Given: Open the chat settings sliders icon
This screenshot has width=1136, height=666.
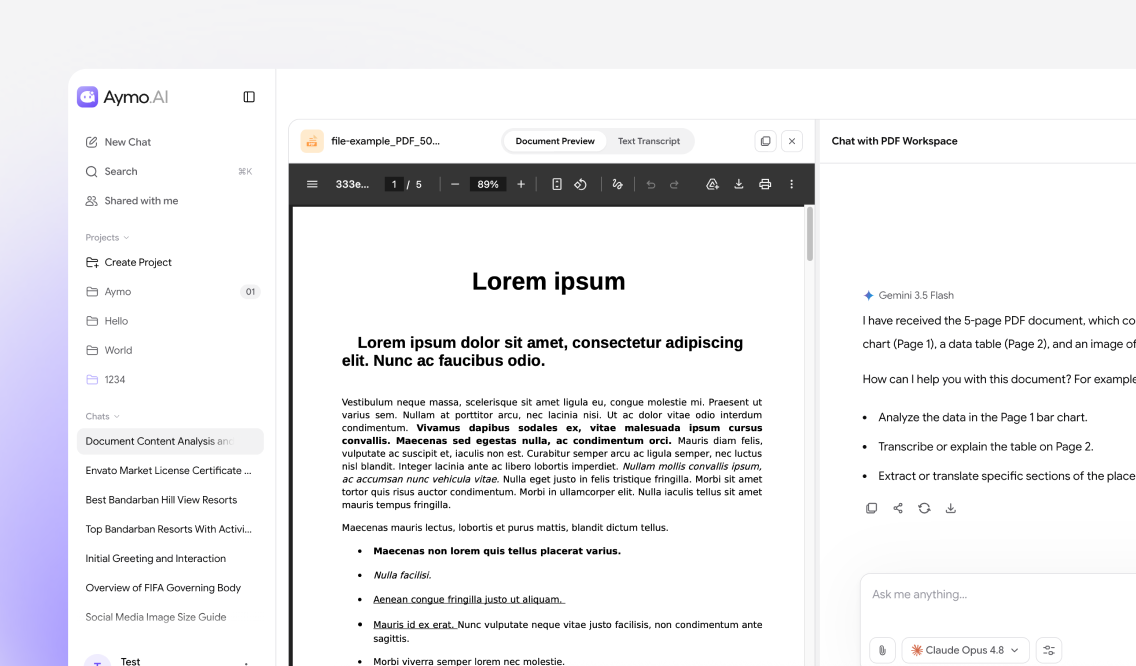Looking at the screenshot, I should tap(1048, 650).
